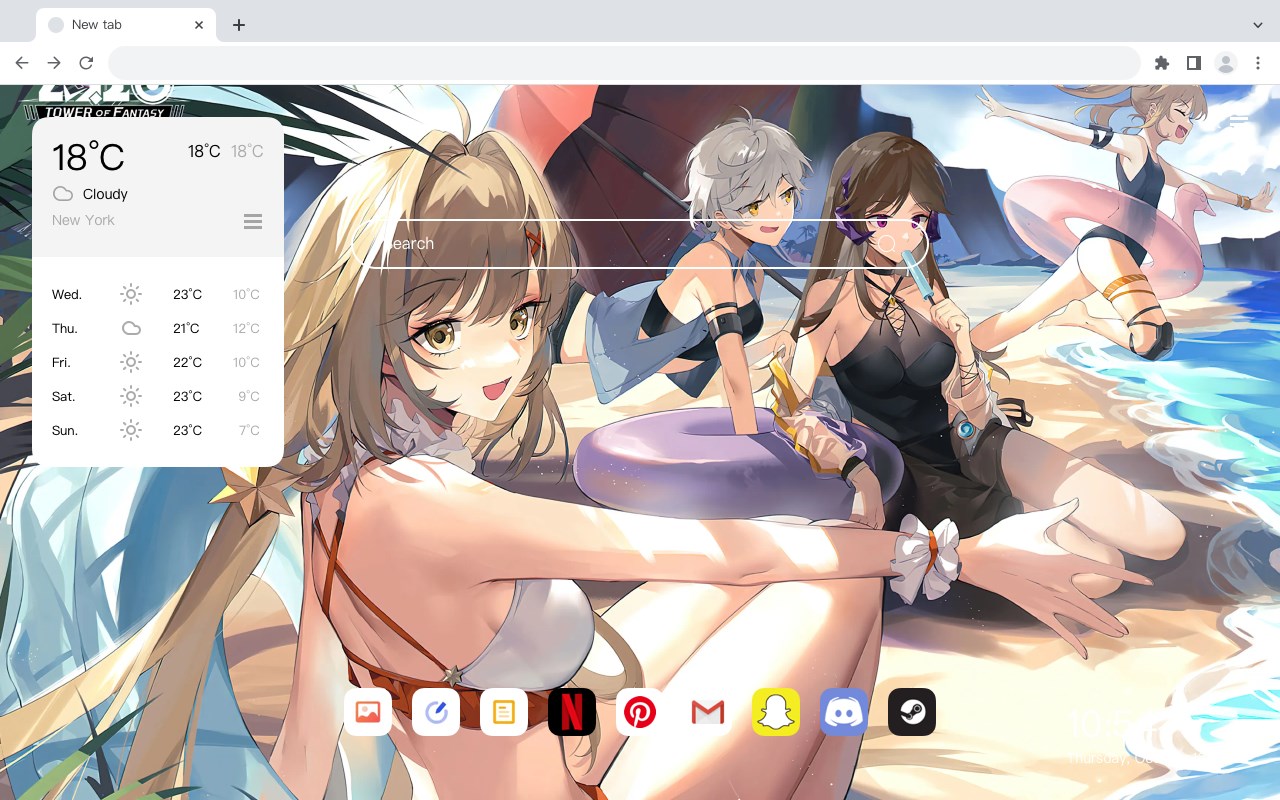Reload the page with the refresh icon

tap(86, 63)
